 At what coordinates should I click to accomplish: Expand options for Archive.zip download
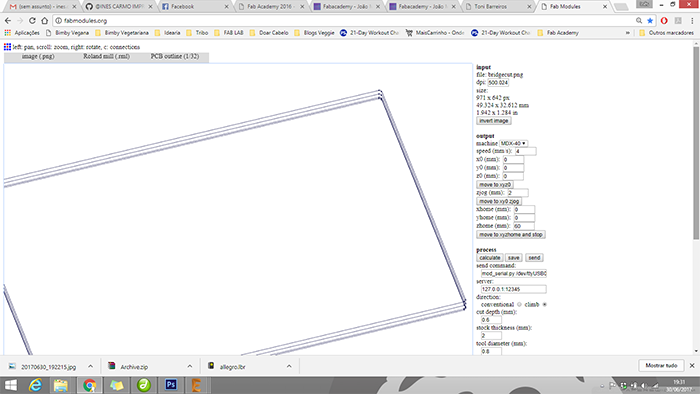point(190,366)
